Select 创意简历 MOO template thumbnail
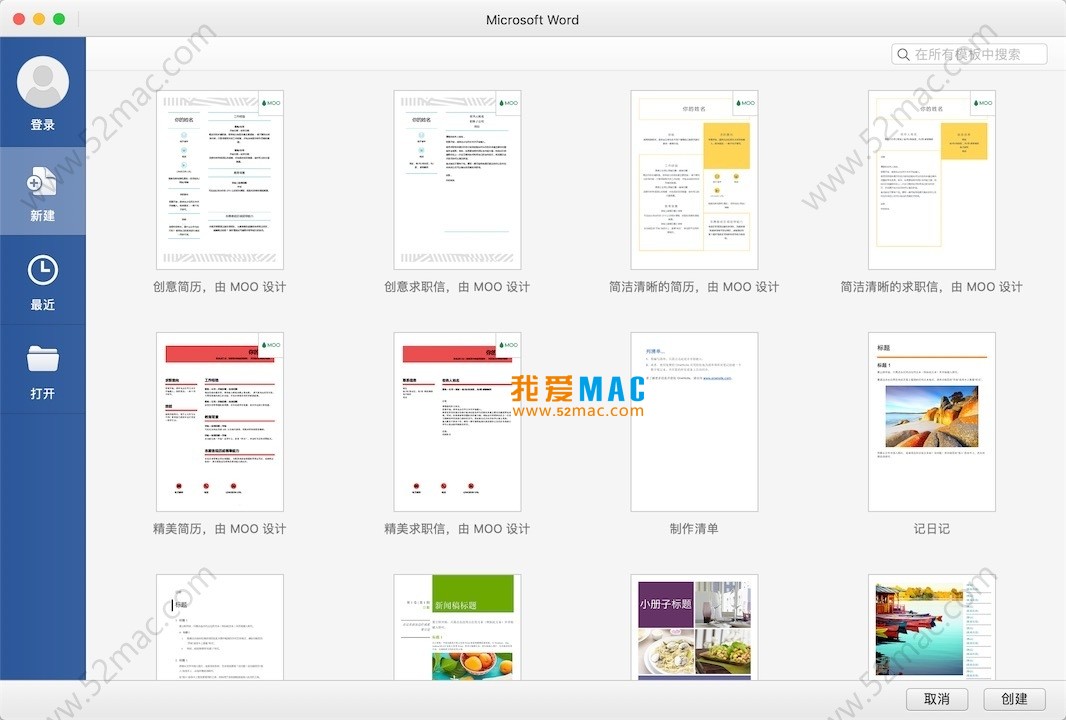This screenshot has height=720, width=1066. [x=220, y=180]
